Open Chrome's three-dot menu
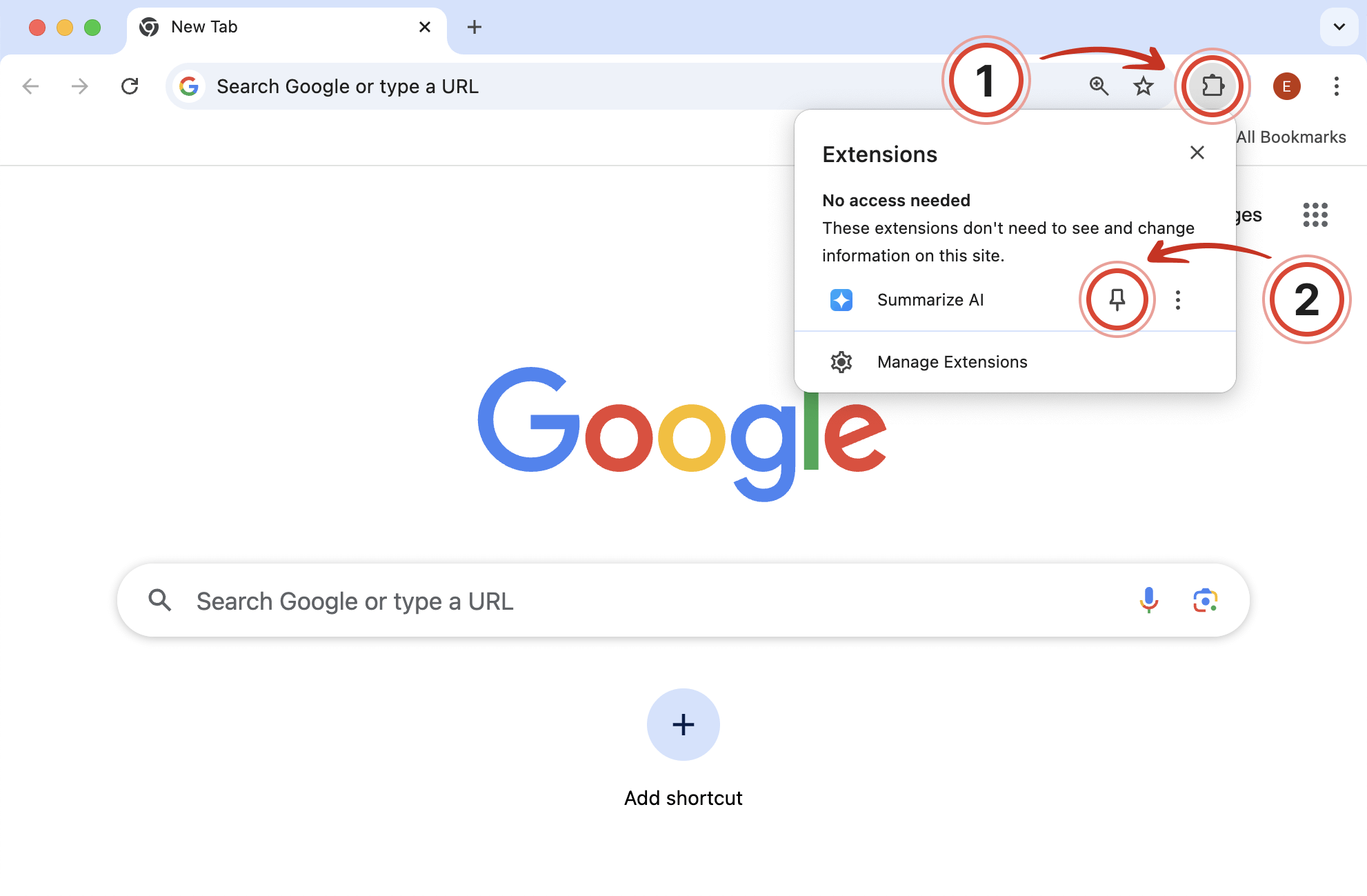This screenshot has height=896, width=1367. (1336, 86)
